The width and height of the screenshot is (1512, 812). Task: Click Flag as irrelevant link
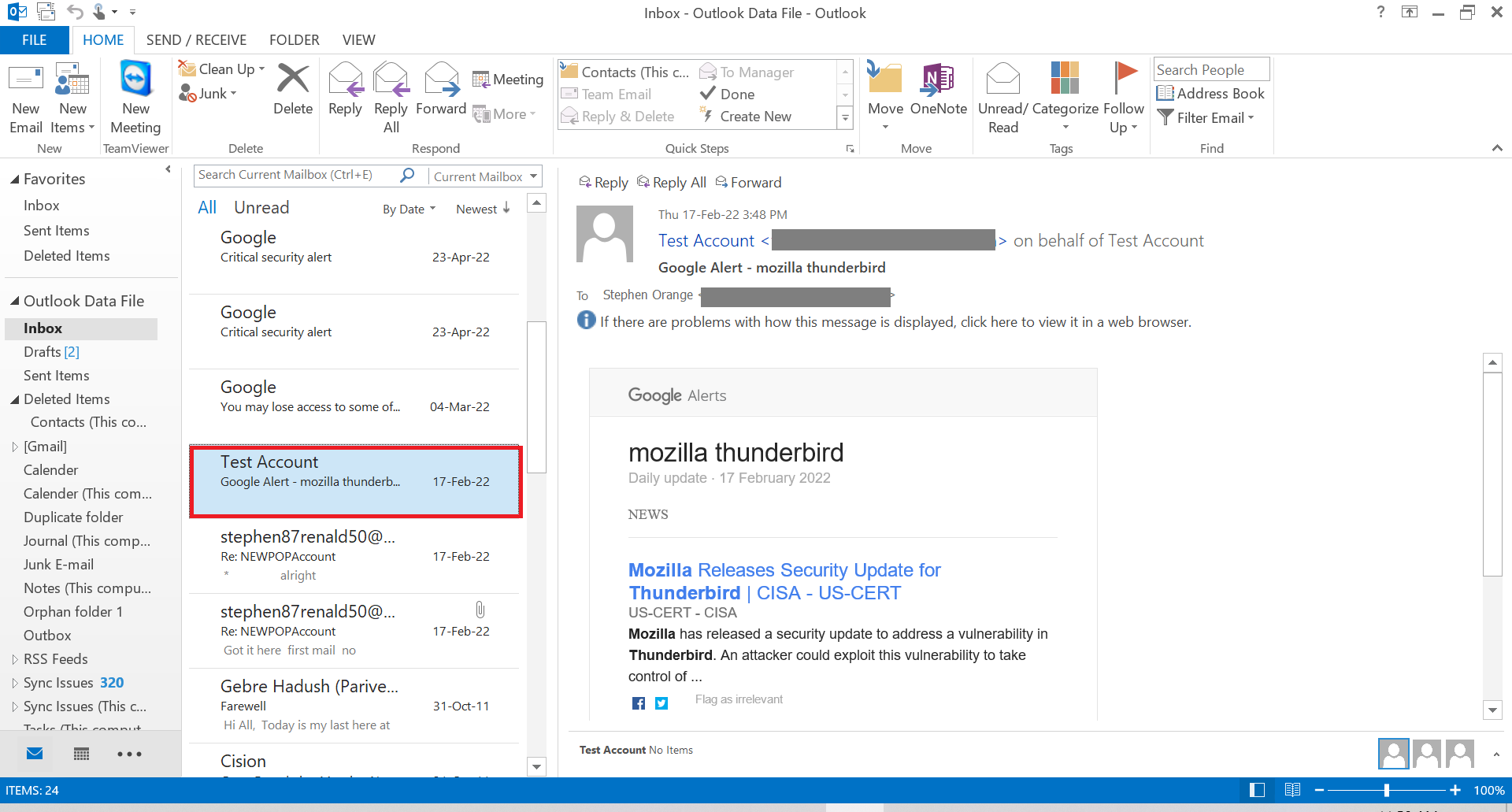pos(739,699)
